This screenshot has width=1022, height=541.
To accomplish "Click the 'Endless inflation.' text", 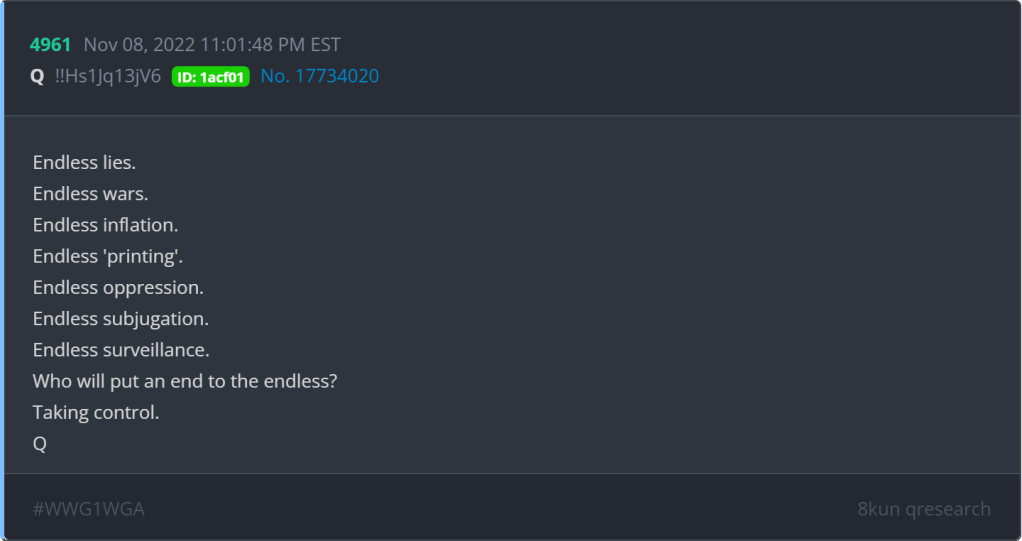I will coord(105,225).
